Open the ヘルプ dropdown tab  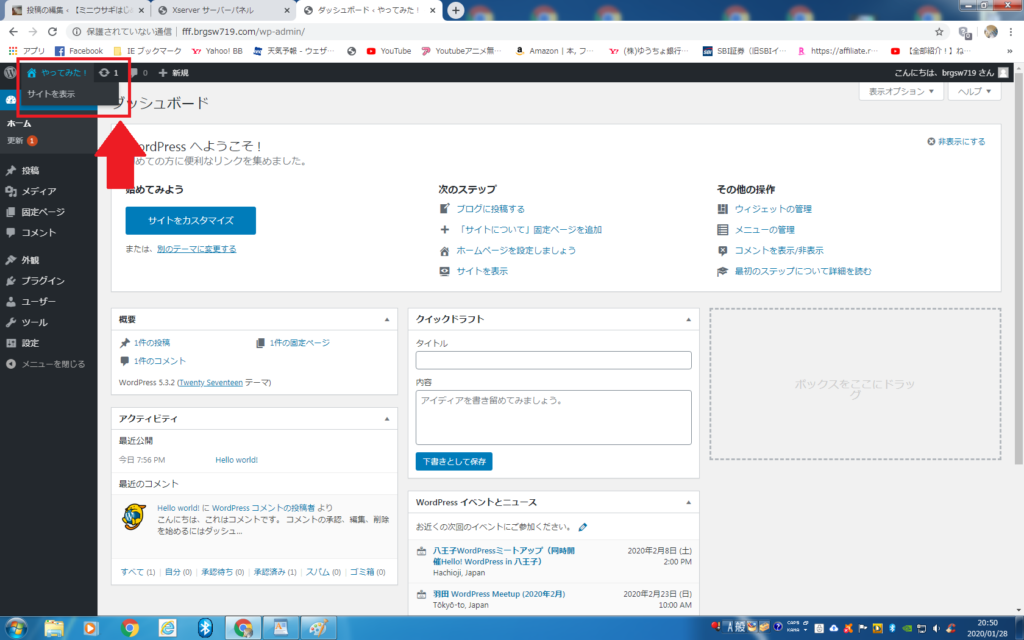pos(974,91)
